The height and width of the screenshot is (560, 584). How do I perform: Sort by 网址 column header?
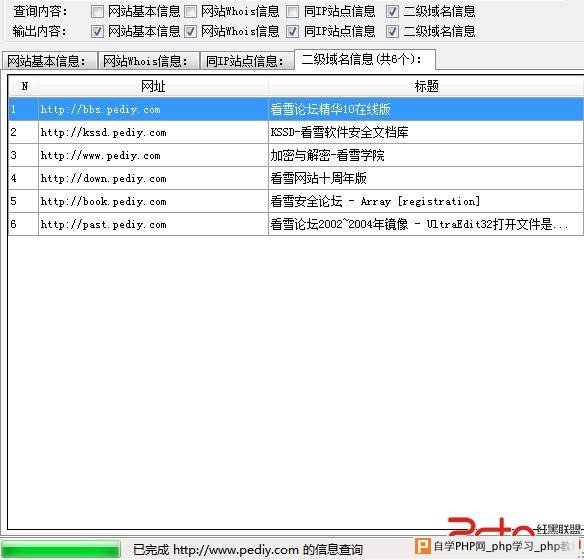pos(153,86)
